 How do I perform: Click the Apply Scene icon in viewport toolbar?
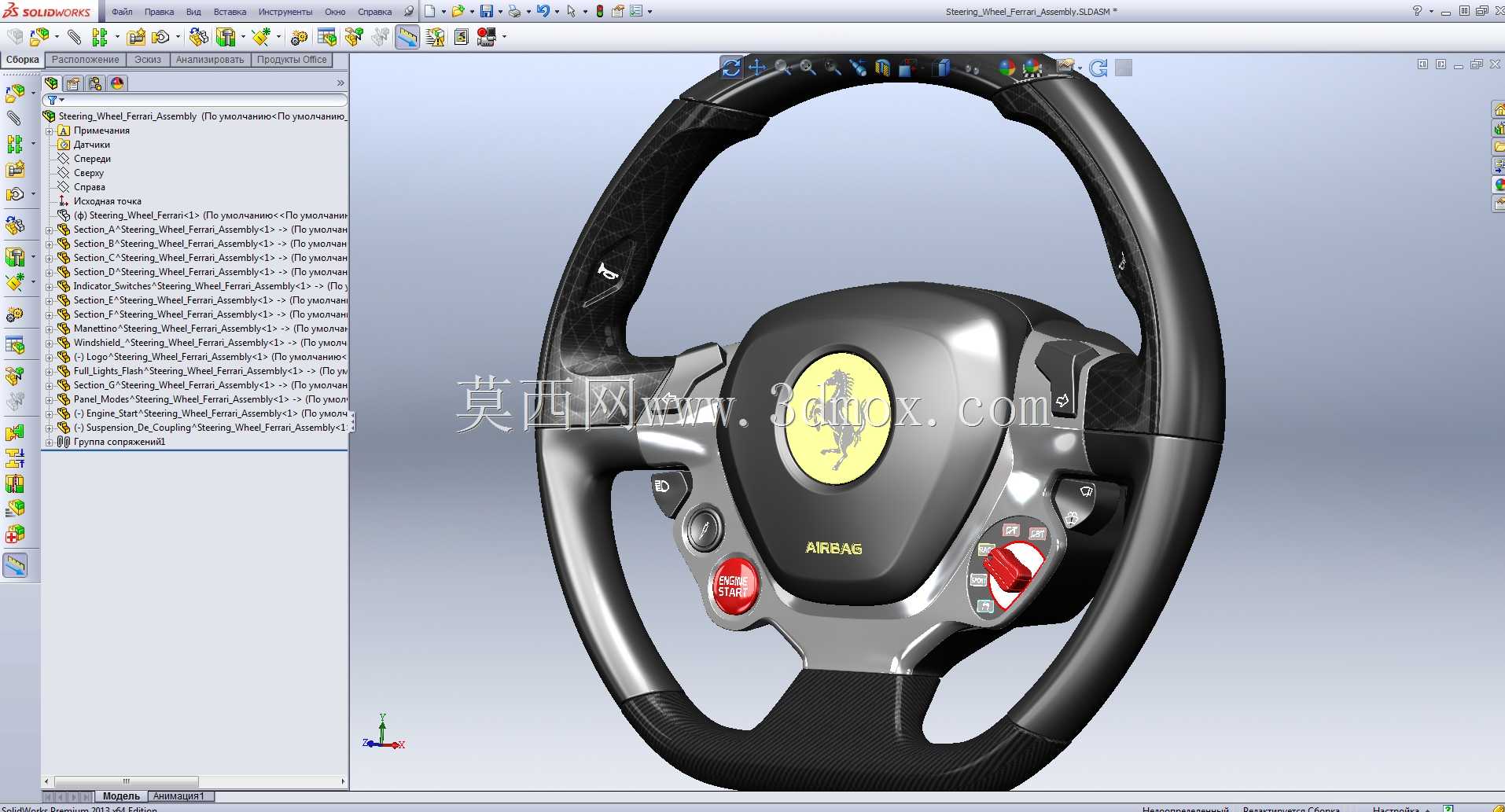point(1032,68)
